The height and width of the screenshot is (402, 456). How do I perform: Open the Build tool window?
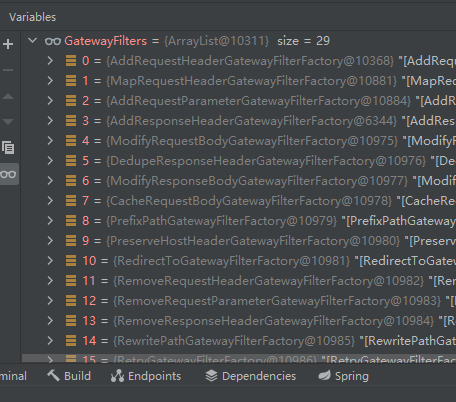tap(69, 376)
